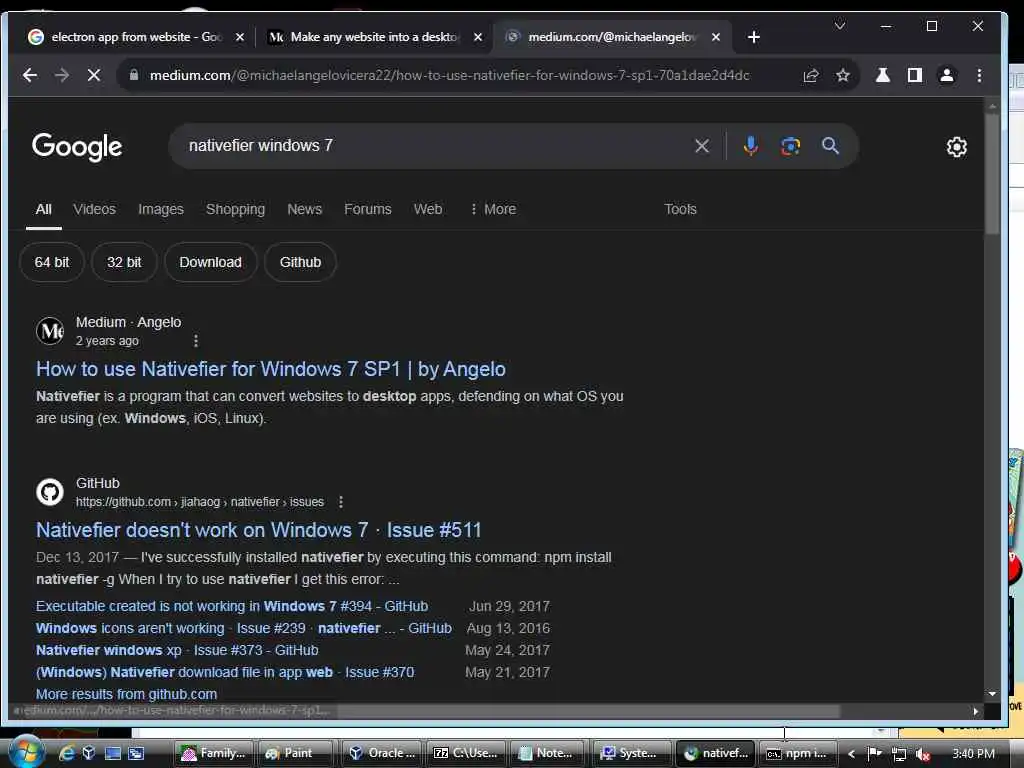Screen dimensions: 1024x768
Task: Switch to electron app from website tab
Action: point(136,37)
